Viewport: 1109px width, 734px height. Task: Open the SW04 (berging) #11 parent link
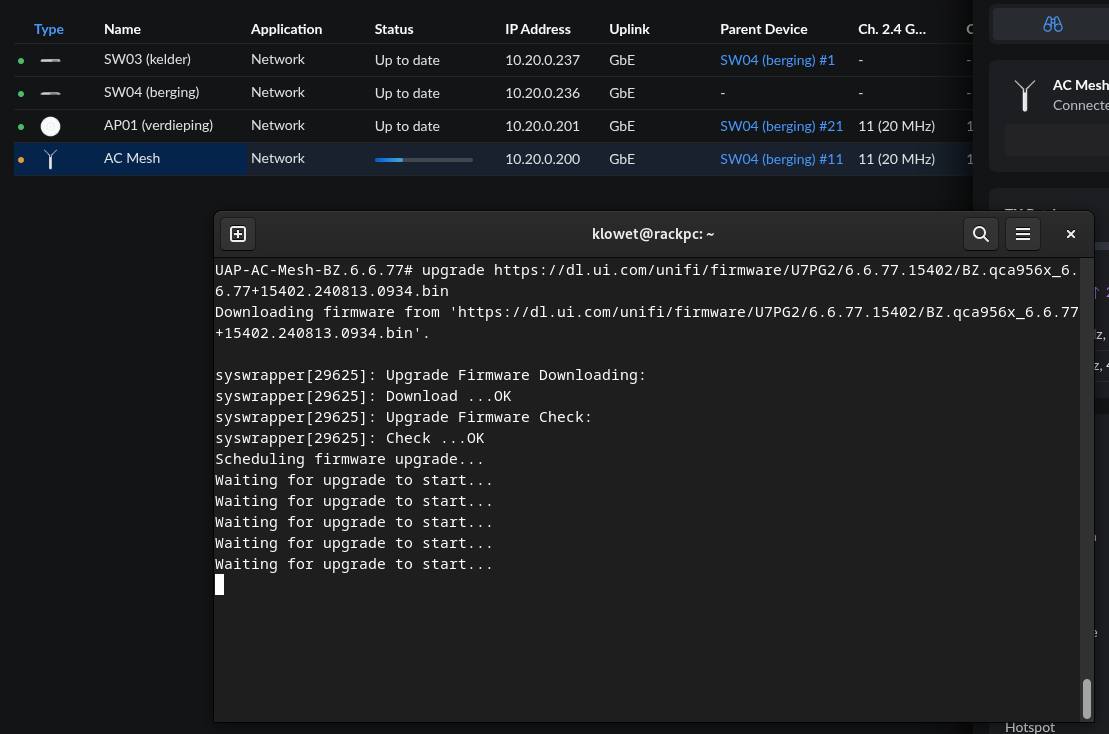pos(781,159)
